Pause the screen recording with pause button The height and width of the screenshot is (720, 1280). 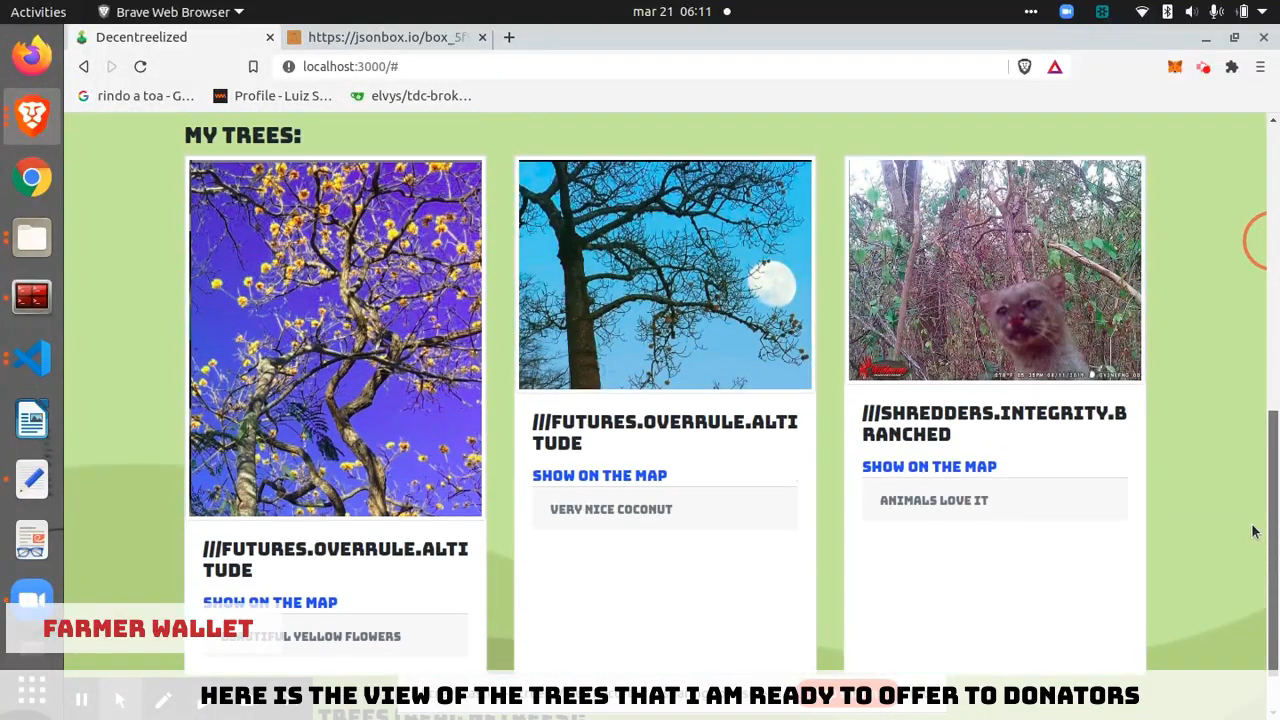coord(82,700)
